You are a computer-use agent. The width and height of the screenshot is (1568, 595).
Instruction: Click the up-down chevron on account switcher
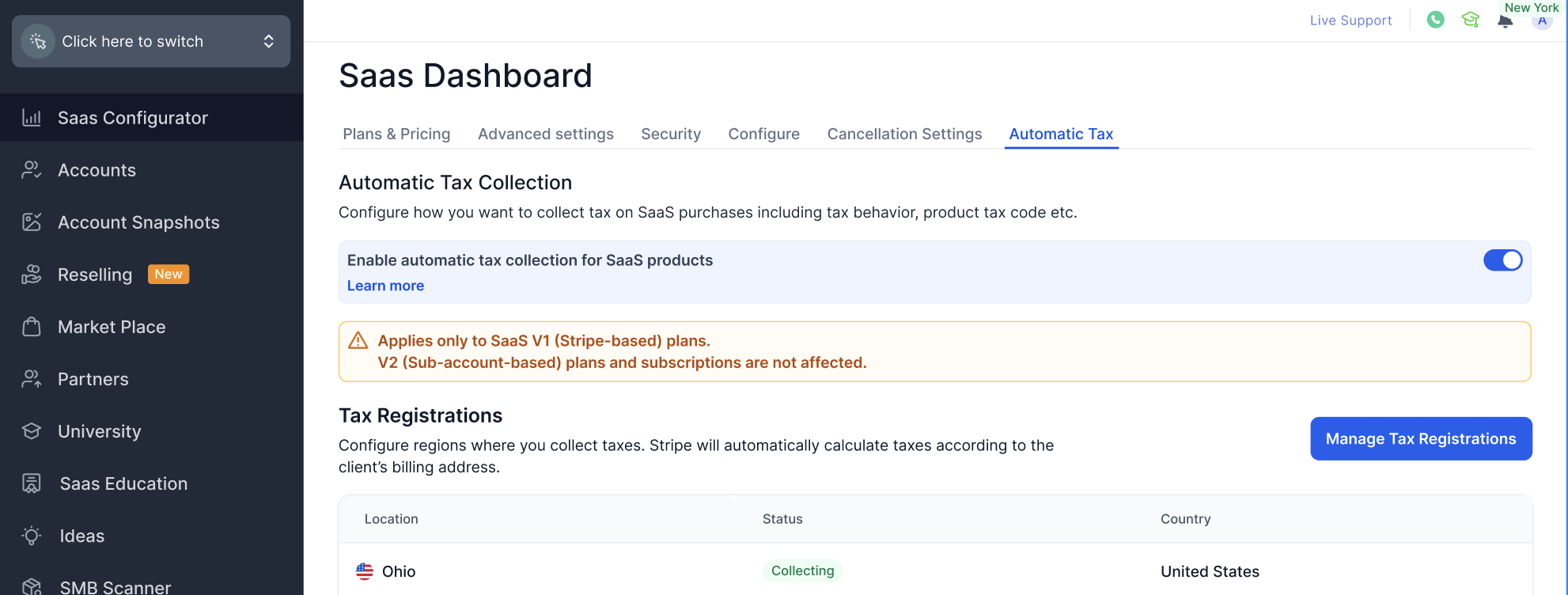(269, 41)
